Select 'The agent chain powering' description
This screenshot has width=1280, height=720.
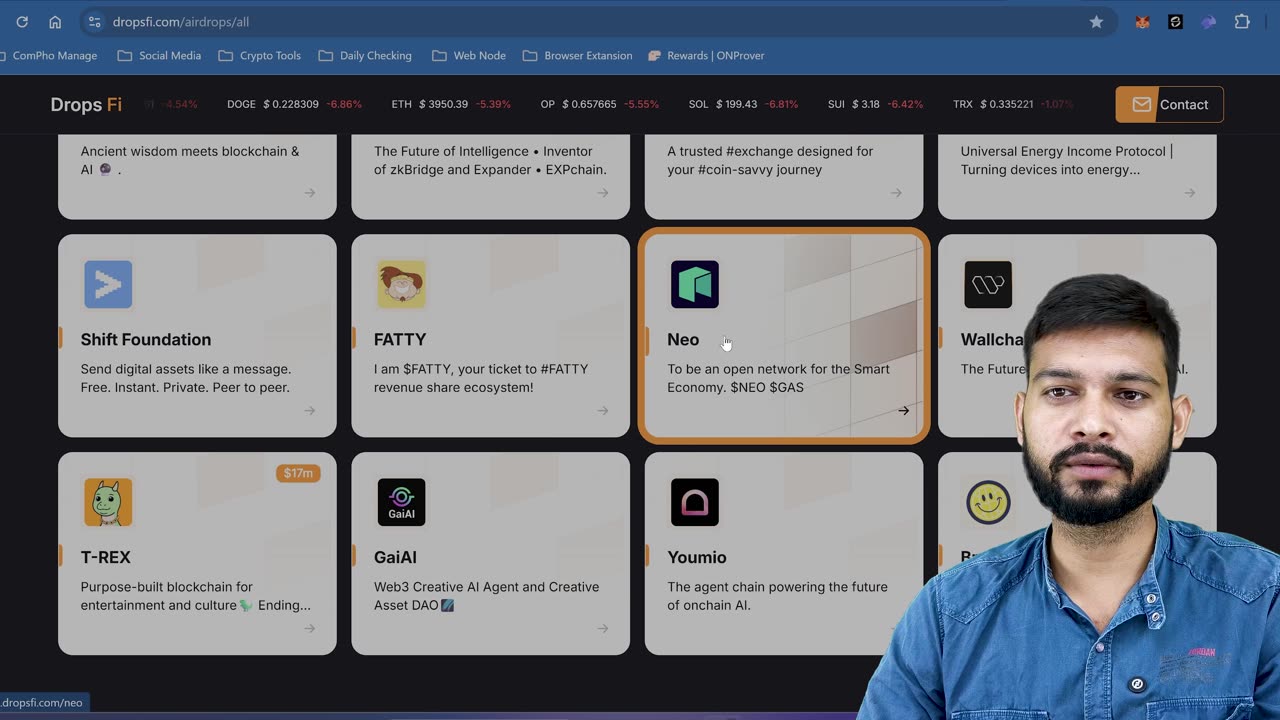[x=777, y=596]
